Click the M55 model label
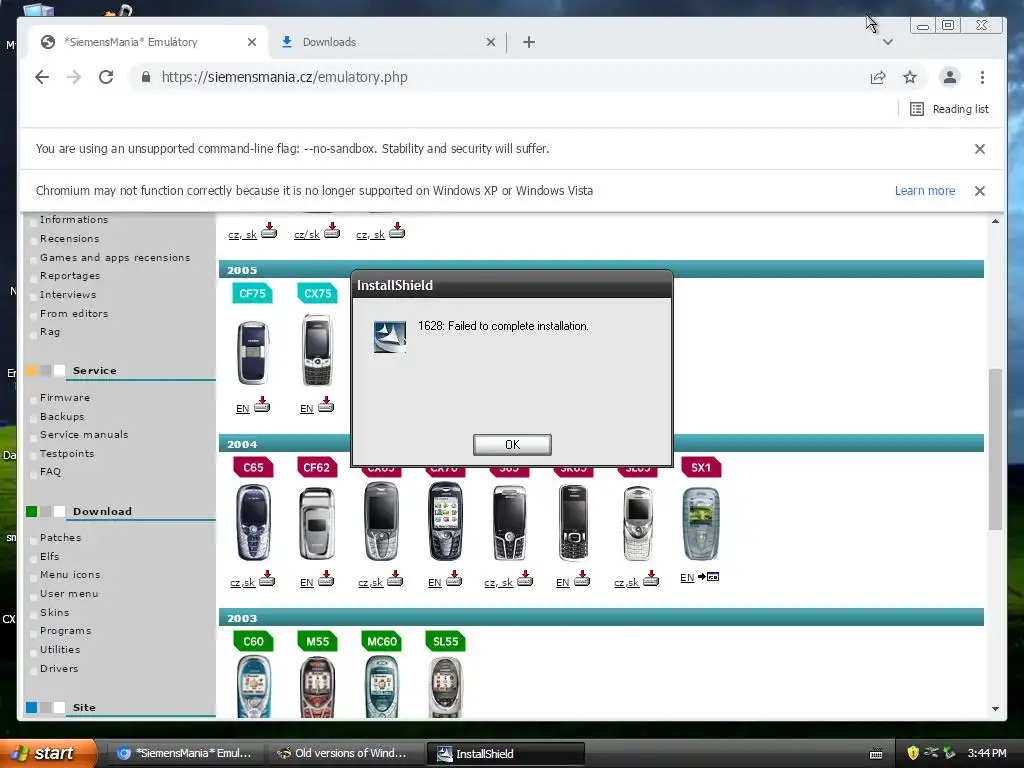This screenshot has width=1024, height=768. 317,641
